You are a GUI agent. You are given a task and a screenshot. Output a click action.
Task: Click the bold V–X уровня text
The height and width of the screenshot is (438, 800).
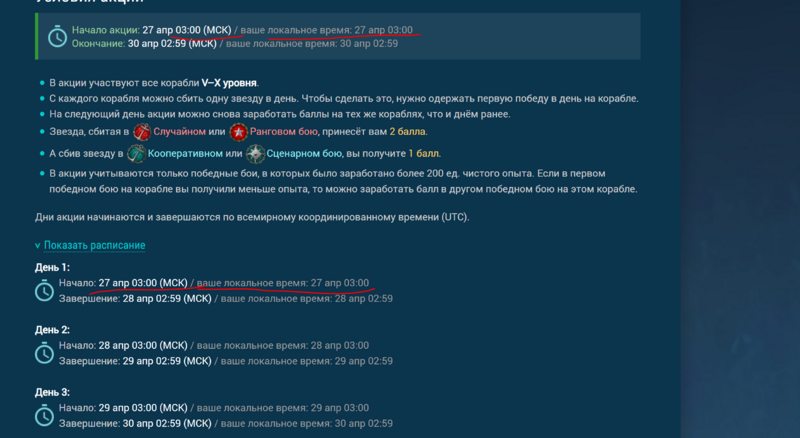(230, 83)
